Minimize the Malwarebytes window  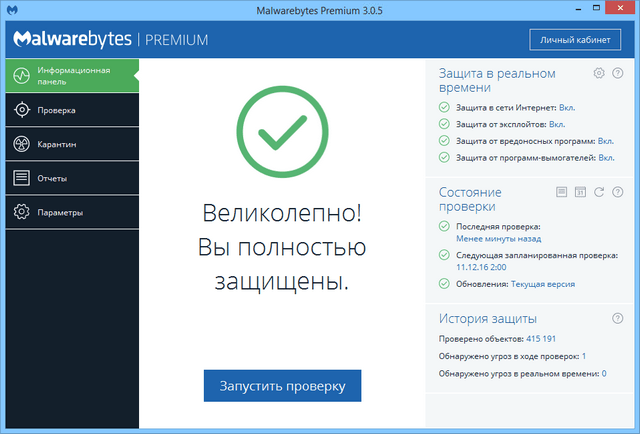click(578, 9)
